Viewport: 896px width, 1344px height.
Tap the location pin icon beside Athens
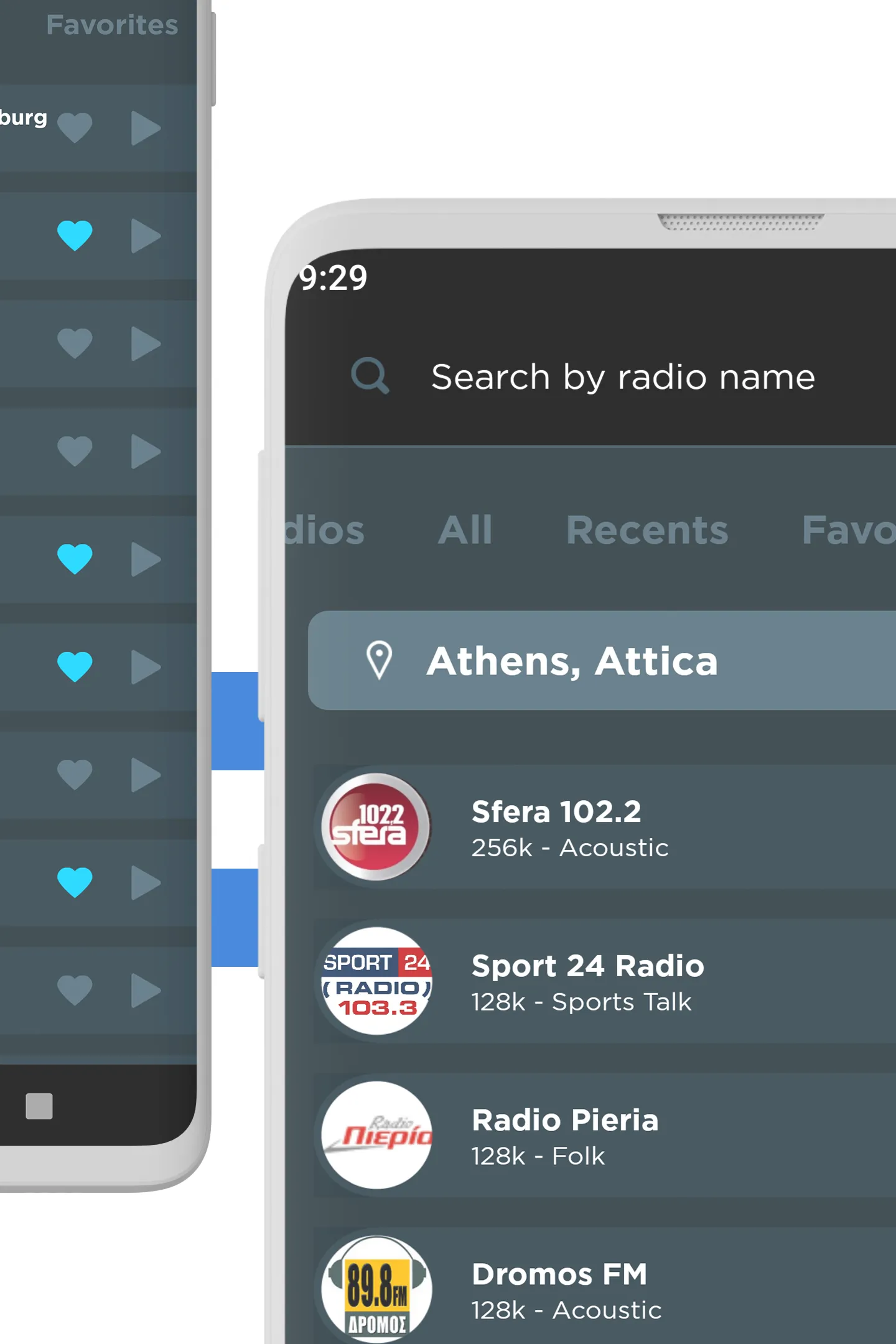(x=379, y=660)
